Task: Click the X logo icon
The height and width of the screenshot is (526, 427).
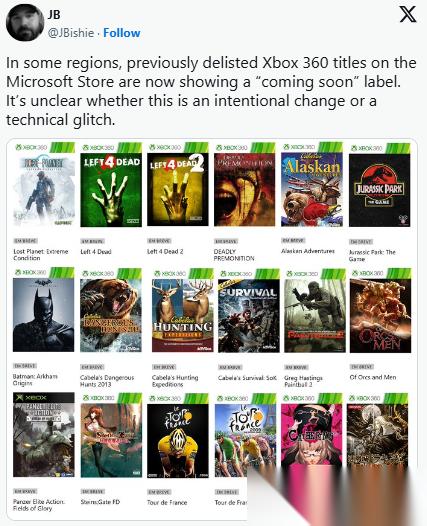Action: tap(408, 14)
